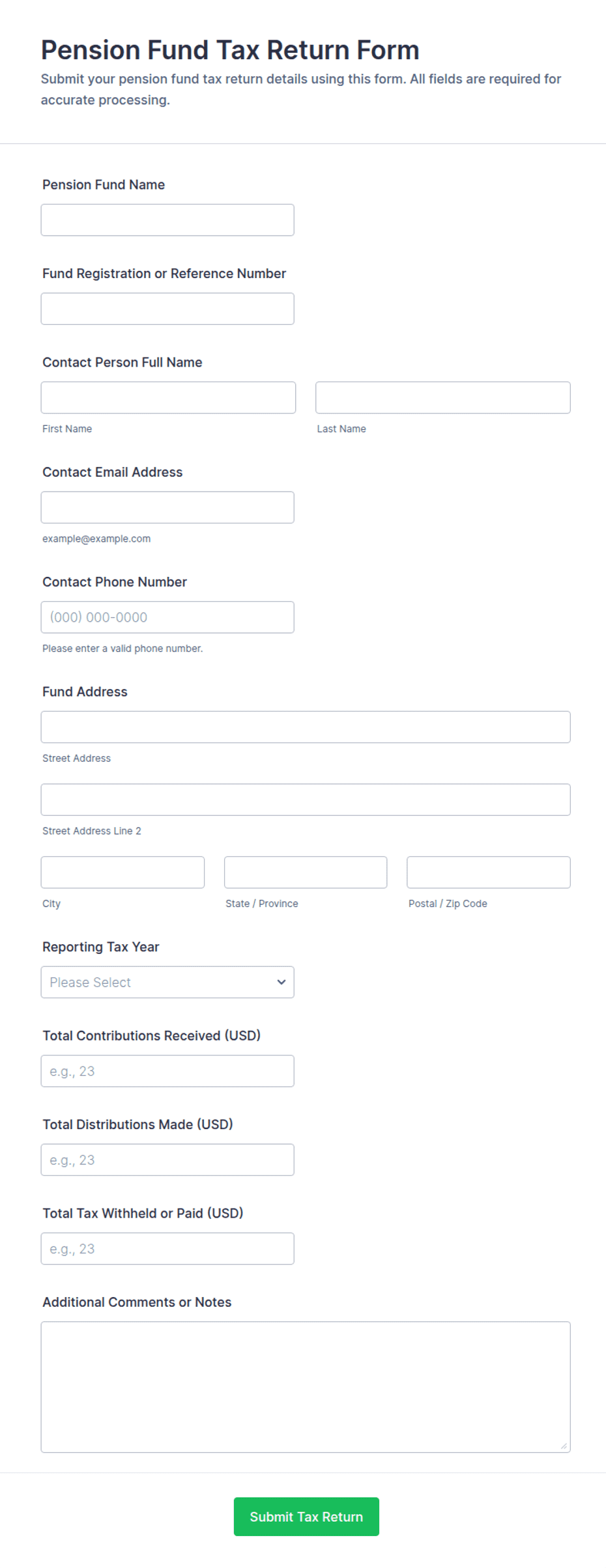The width and height of the screenshot is (606, 1568).
Task: Open the Reporting Tax Year dropdown
Action: click(167, 982)
